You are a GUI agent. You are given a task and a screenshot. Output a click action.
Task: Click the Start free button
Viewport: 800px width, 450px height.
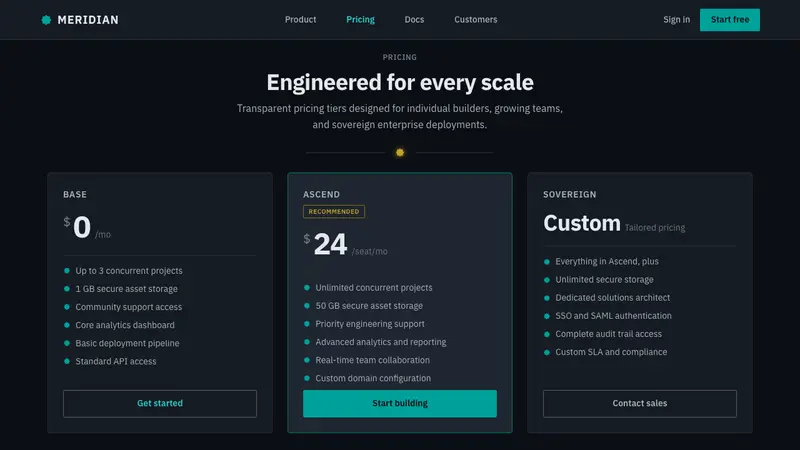(730, 20)
